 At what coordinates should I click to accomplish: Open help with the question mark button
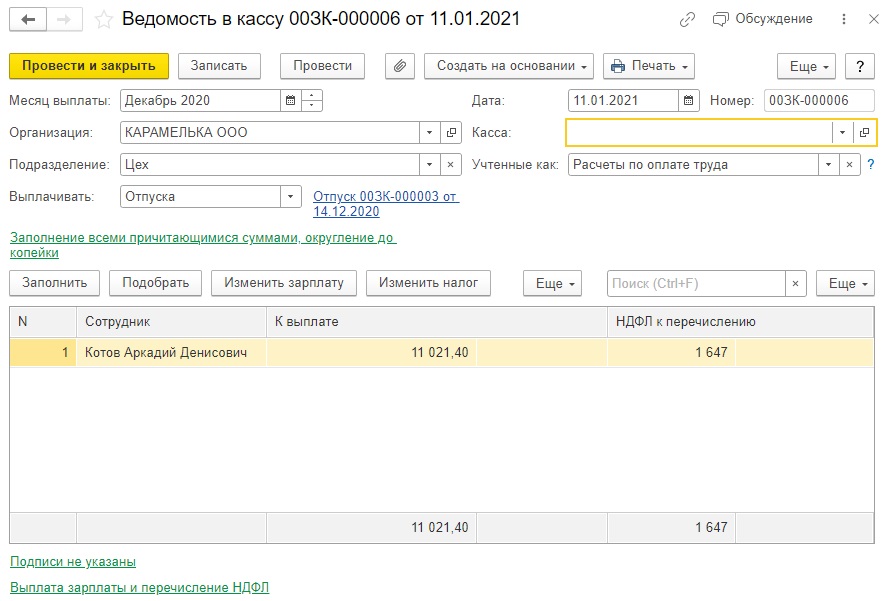coord(860,66)
